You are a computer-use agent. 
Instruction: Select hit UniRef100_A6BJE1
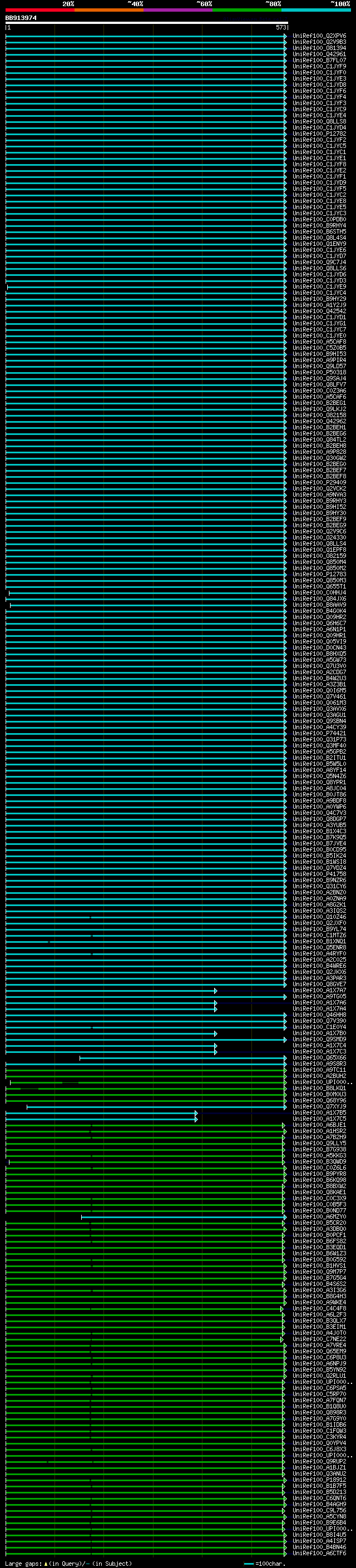[319, 1125]
